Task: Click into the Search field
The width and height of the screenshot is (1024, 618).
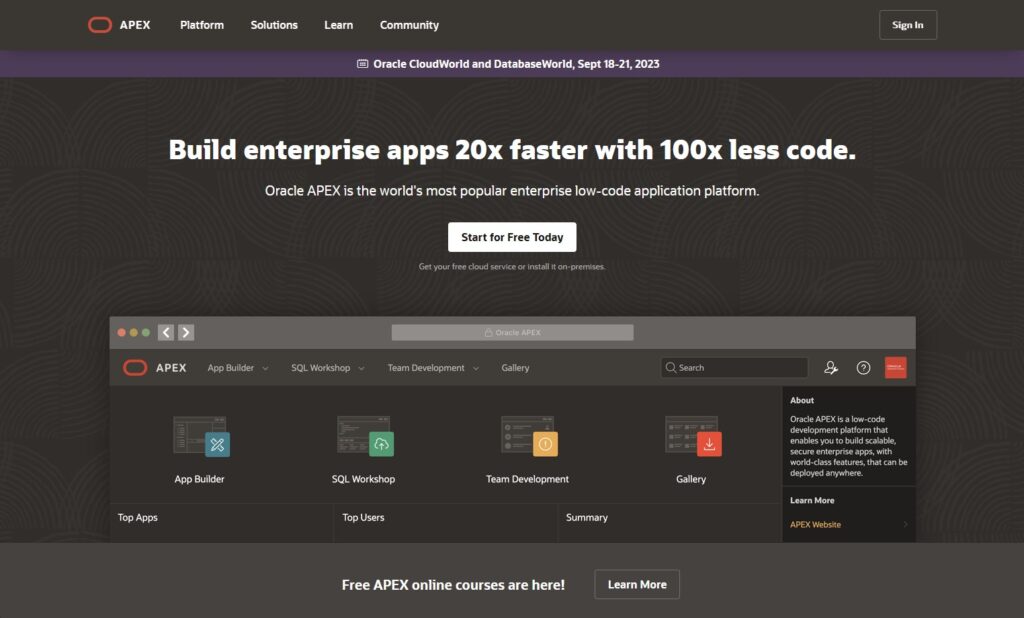Action: pos(734,368)
